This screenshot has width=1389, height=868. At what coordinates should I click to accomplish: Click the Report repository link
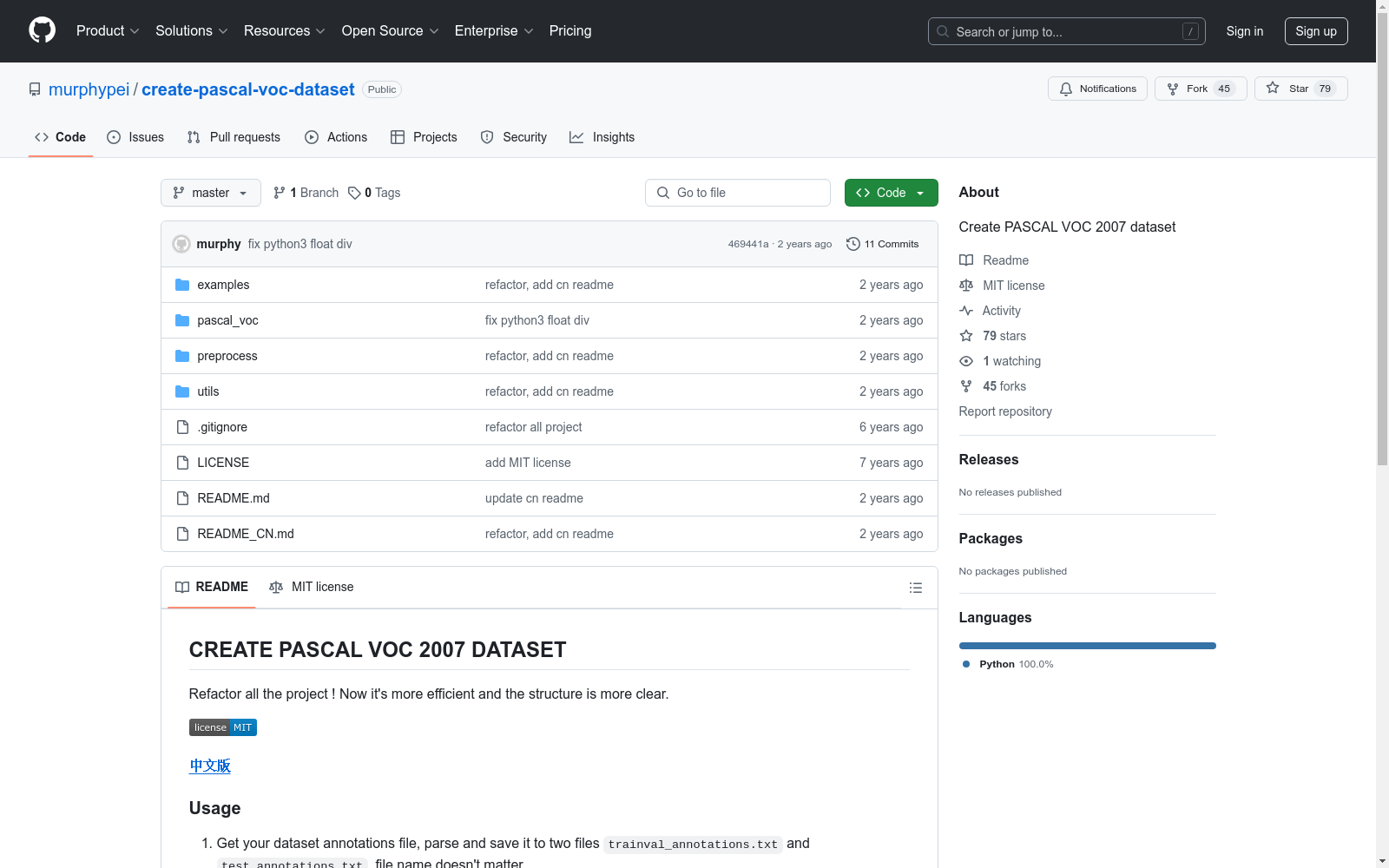1005,411
